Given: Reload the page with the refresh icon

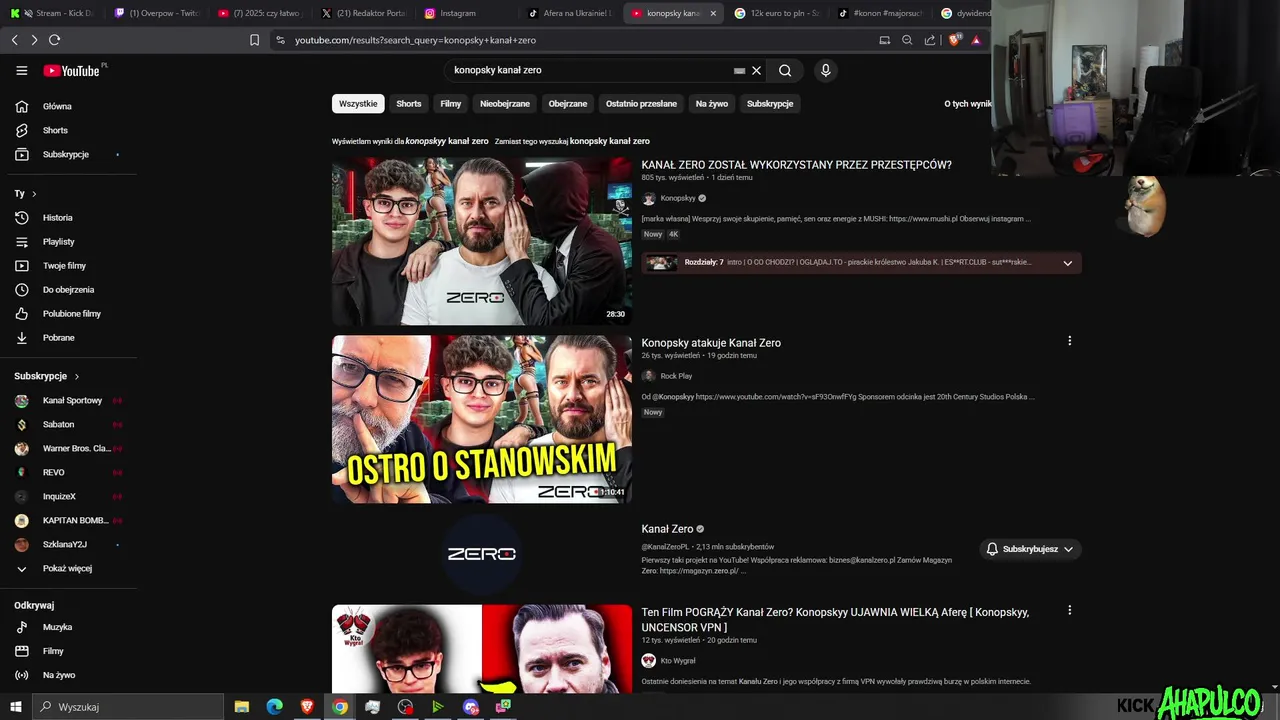Looking at the screenshot, I should pos(54,40).
